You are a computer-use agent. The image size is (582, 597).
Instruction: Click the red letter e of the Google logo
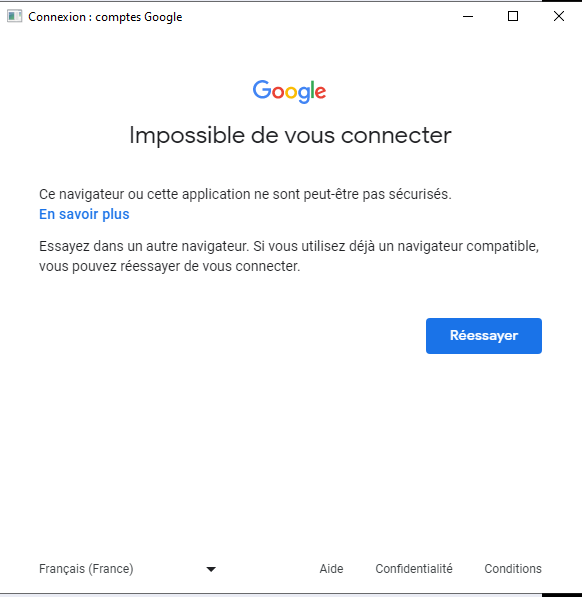point(321,93)
